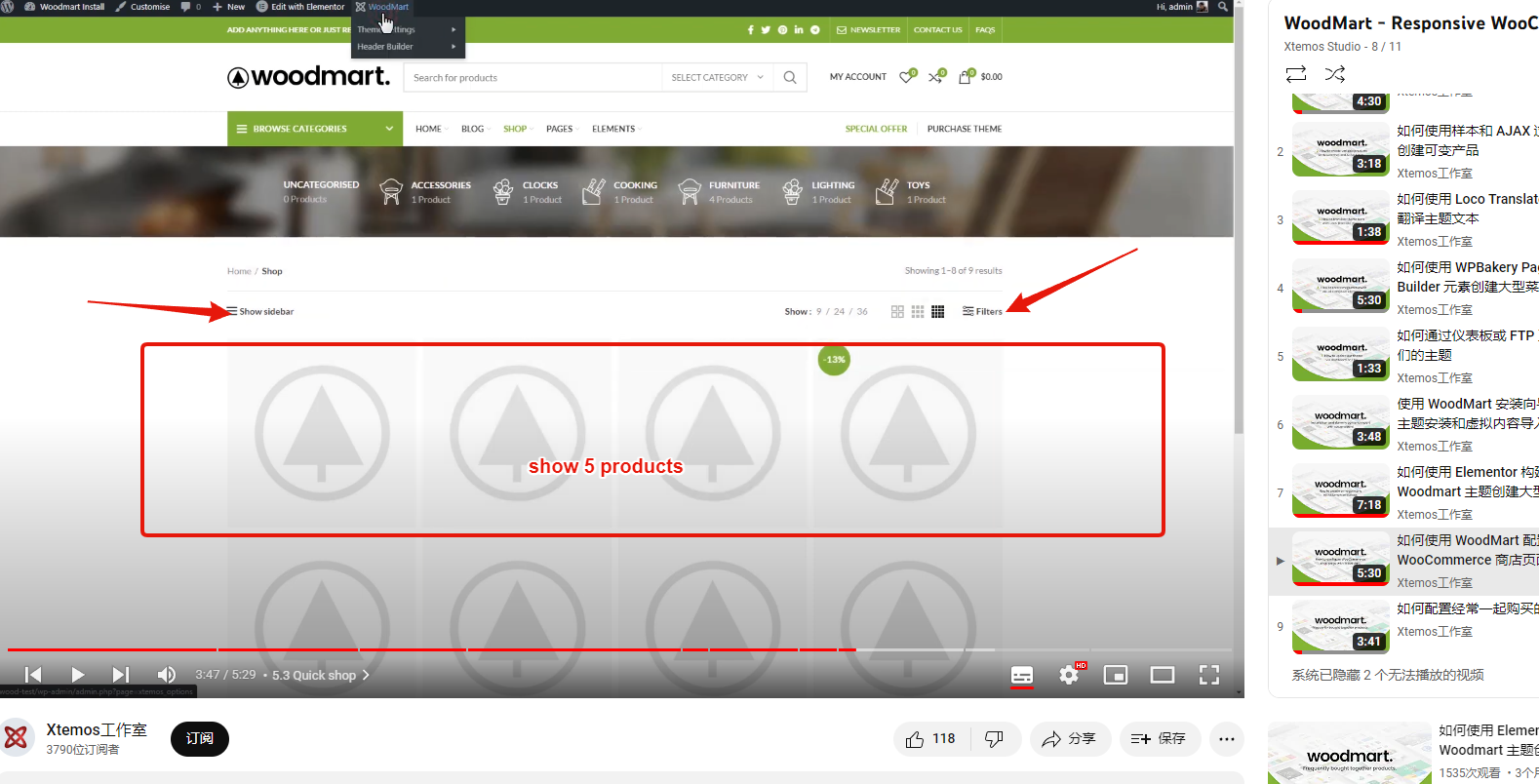Click the admin bar search magnifier
This screenshot has height=784, width=1539.
point(1222,7)
